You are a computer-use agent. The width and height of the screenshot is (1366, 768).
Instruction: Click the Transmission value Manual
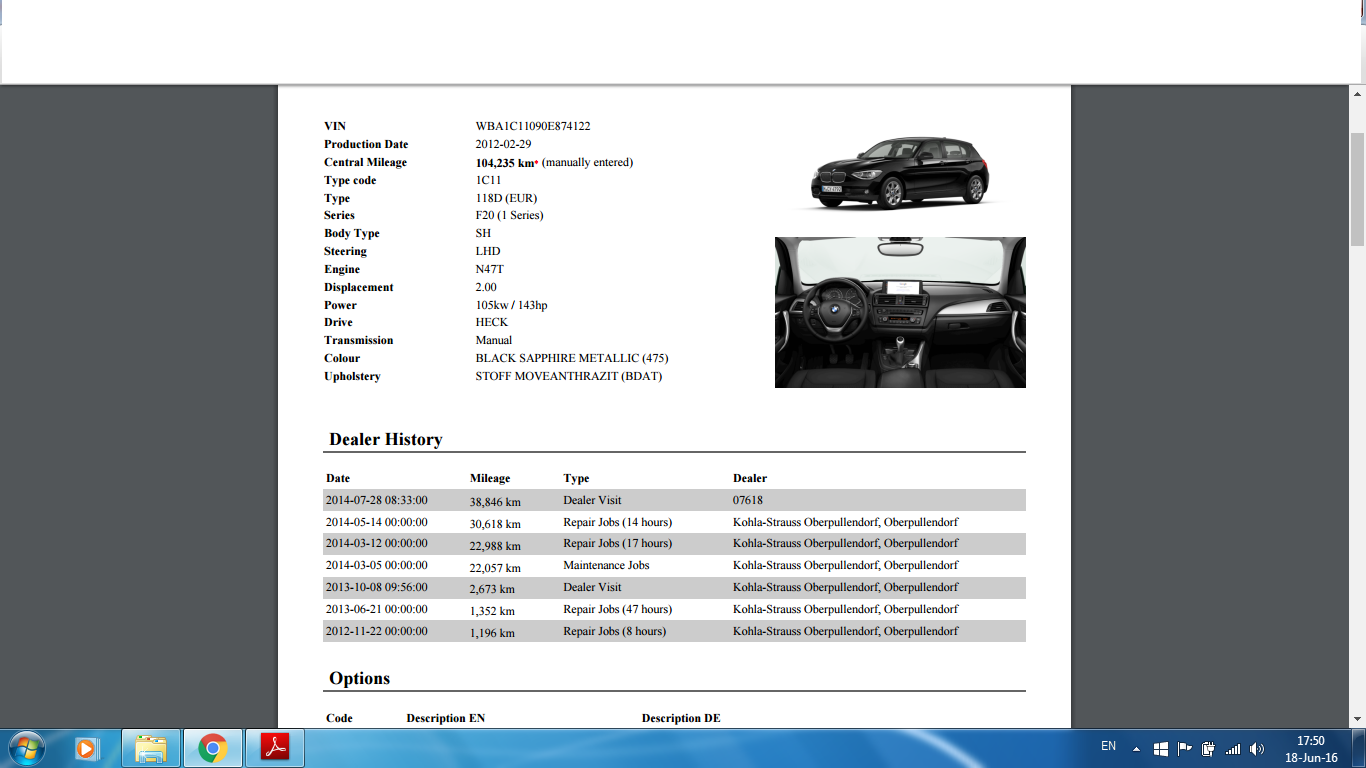pos(494,340)
